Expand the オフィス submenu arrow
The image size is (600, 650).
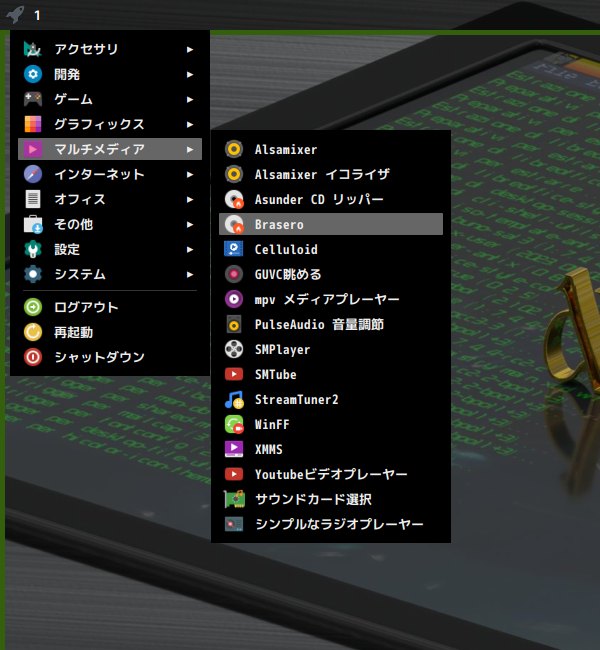[189, 199]
